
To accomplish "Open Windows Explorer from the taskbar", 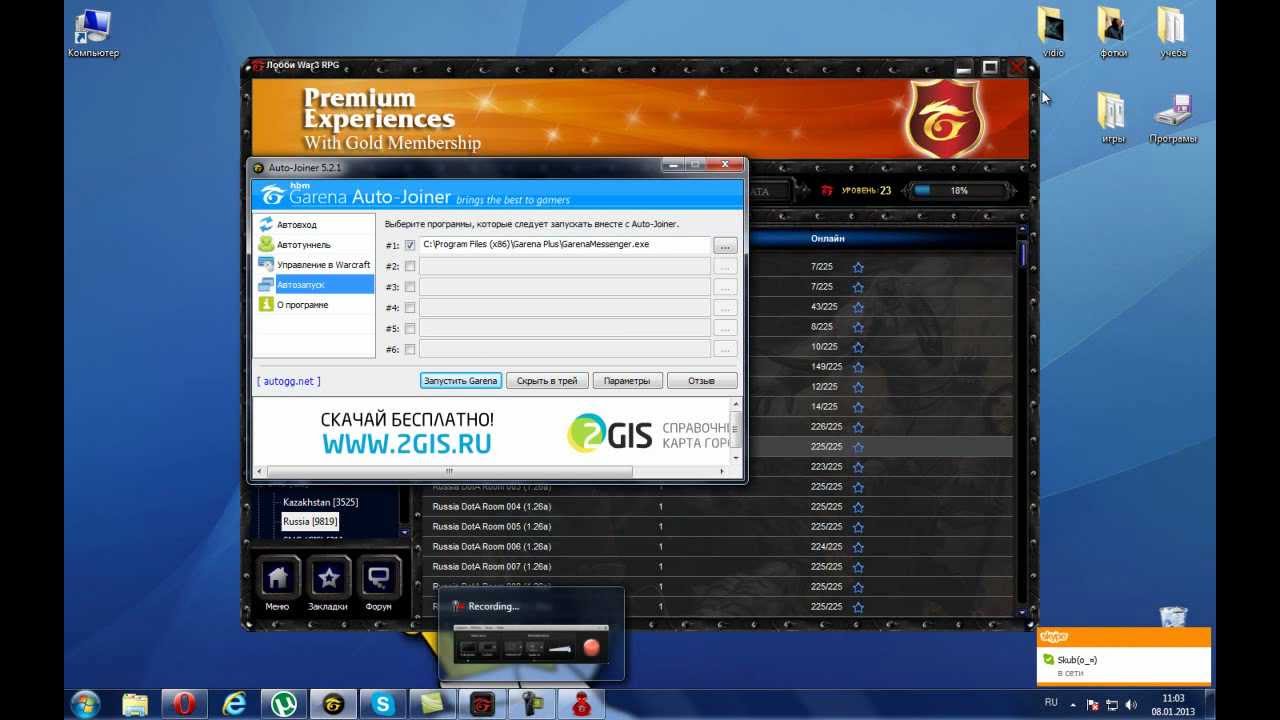I will point(135,704).
